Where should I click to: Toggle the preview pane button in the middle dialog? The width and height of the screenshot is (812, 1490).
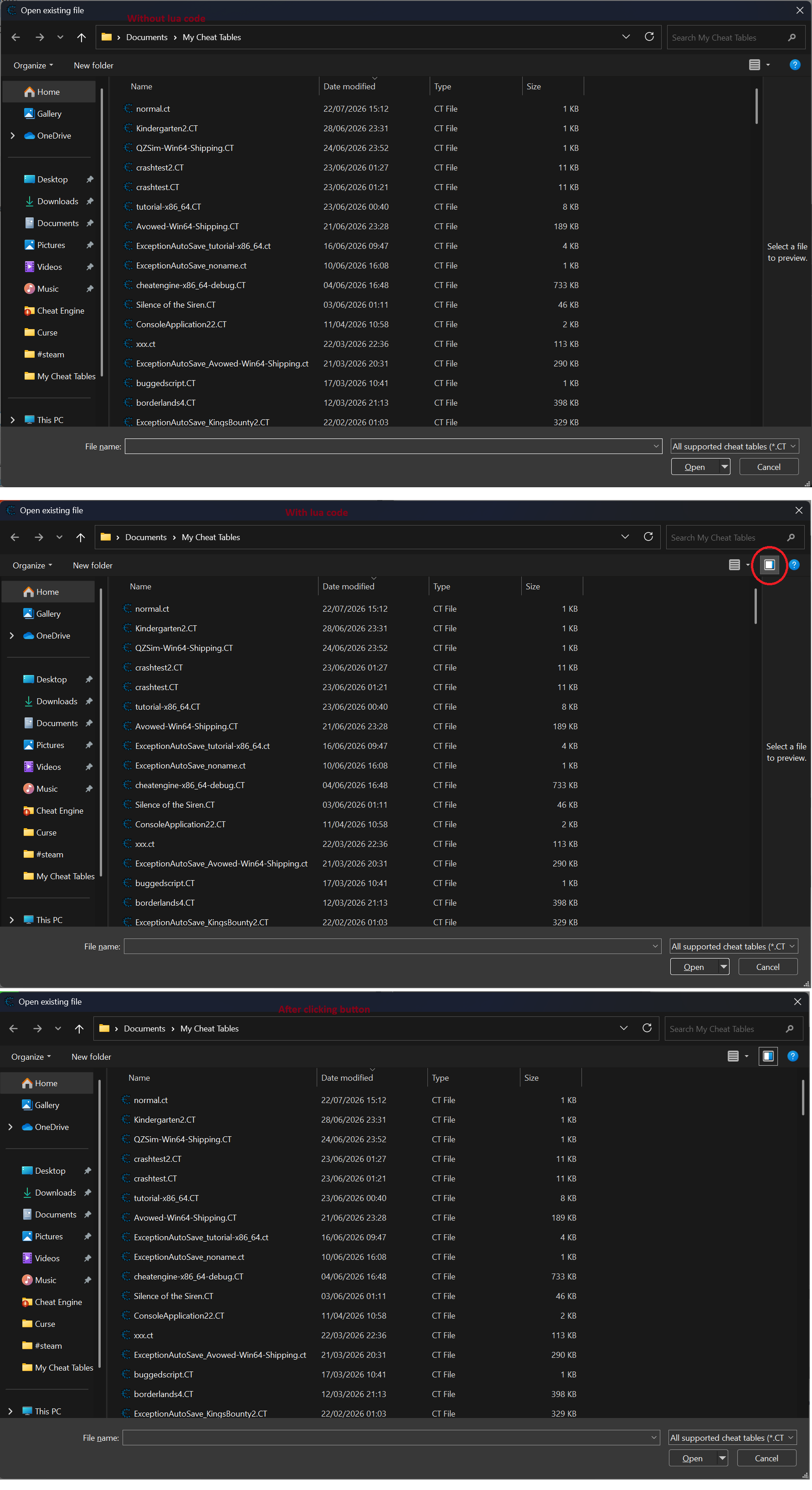[x=769, y=565]
